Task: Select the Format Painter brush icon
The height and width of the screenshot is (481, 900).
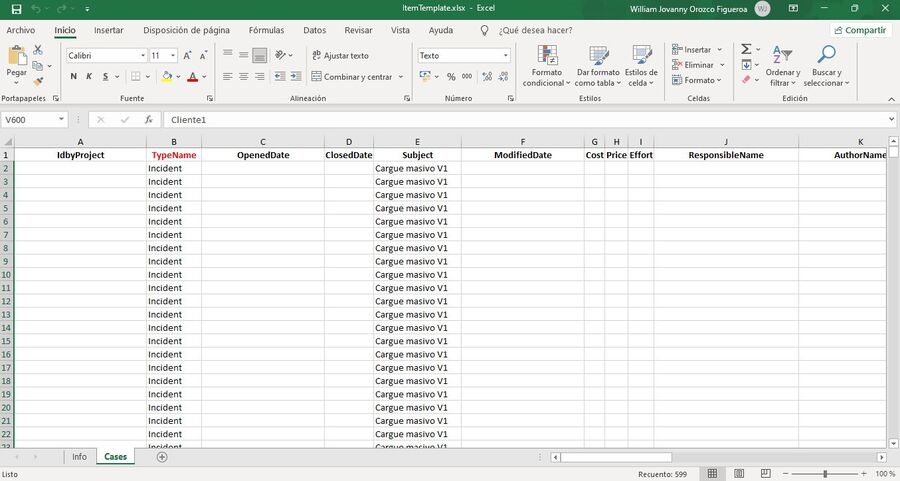Action: pyautogui.click(x=38, y=82)
